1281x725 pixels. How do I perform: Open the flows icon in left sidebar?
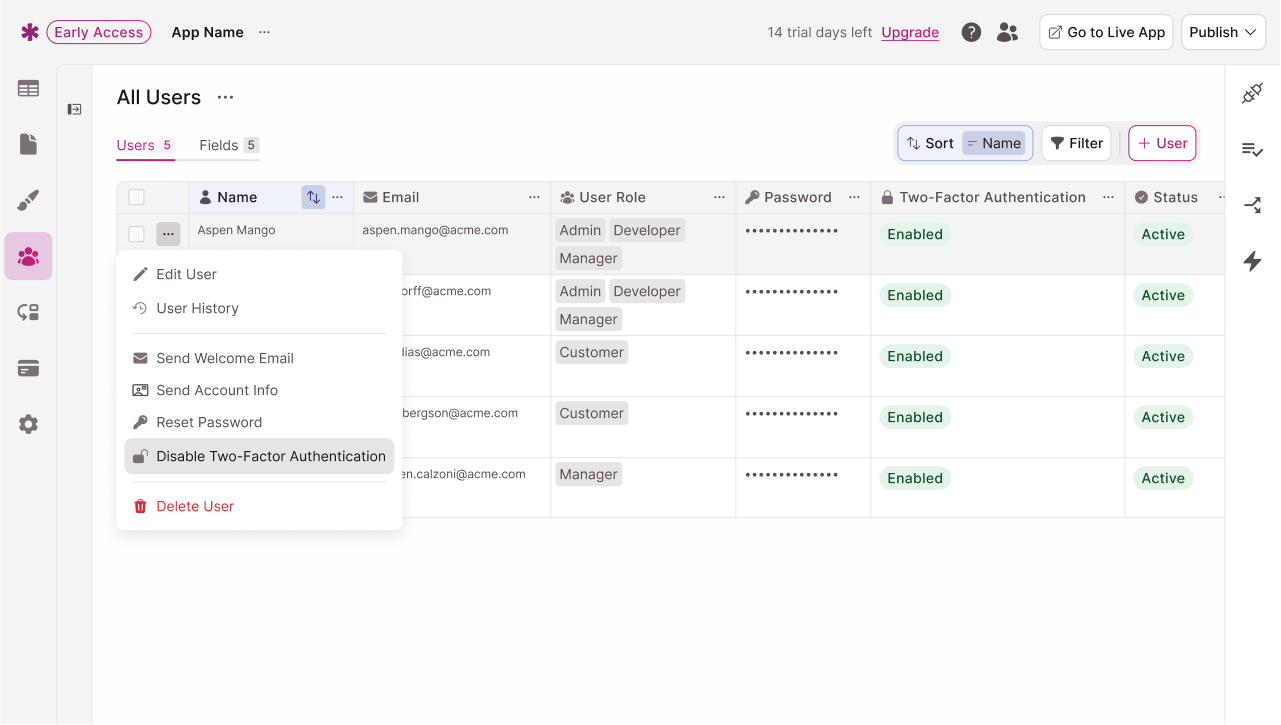pos(28,312)
